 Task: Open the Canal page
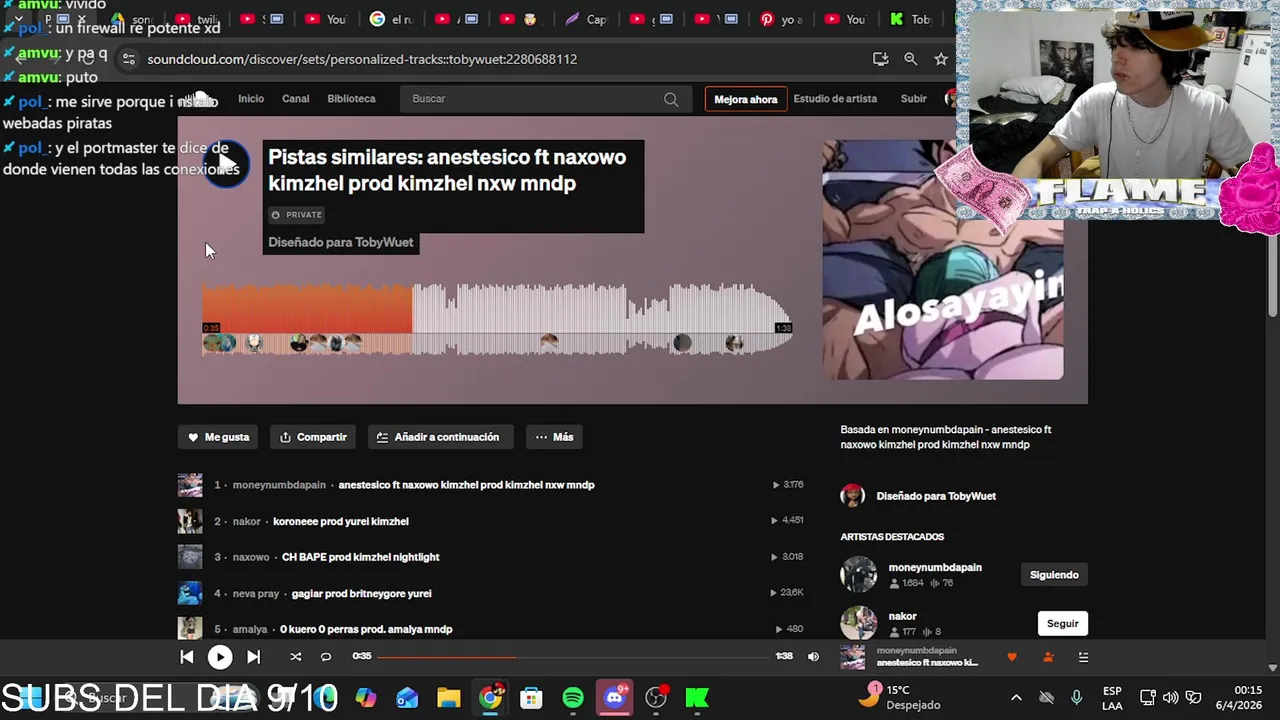tap(295, 99)
